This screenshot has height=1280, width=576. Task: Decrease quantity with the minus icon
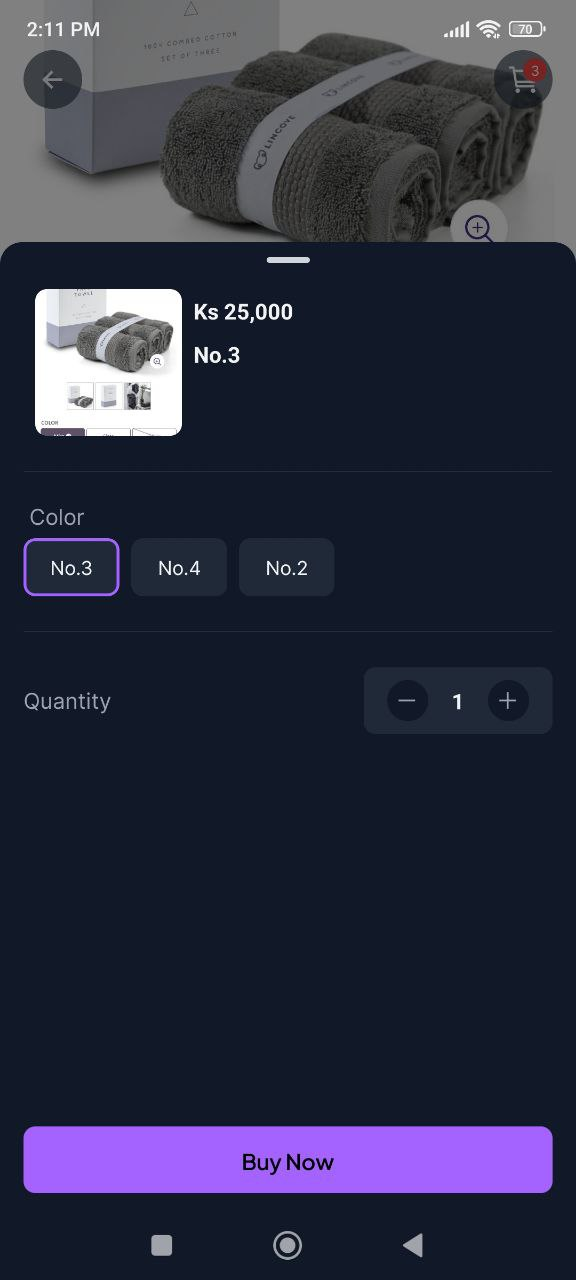point(406,701)
